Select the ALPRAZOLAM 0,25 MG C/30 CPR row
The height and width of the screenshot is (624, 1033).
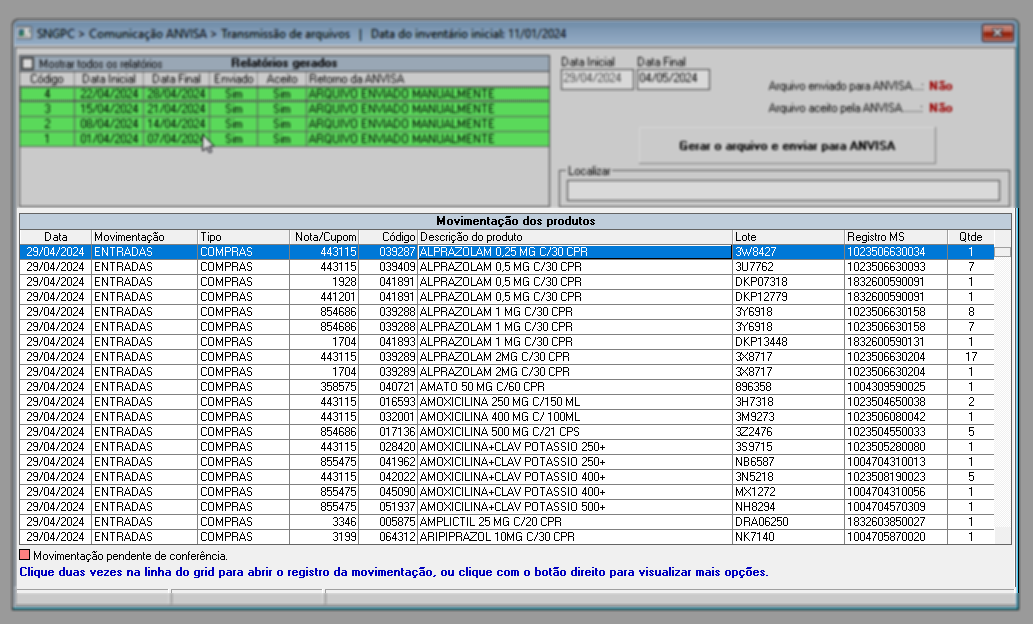574,252
